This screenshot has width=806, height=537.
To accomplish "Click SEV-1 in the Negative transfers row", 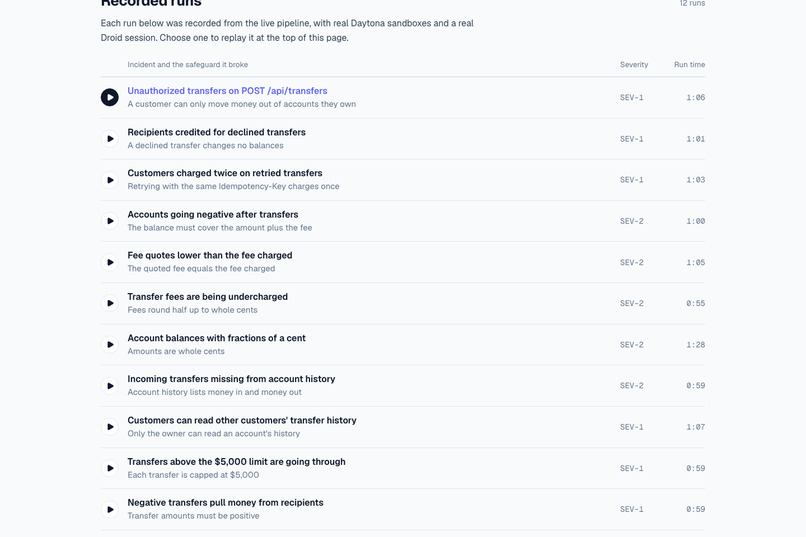I will (631, 509).
